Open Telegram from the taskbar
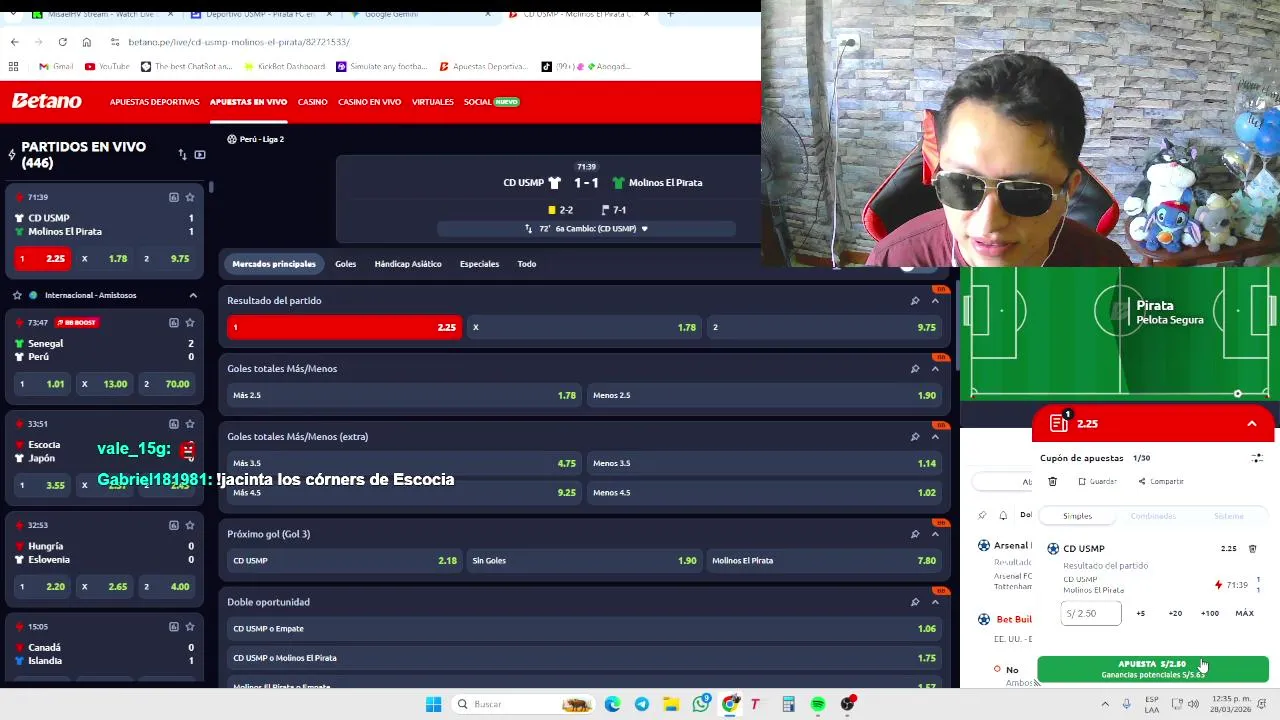 (x=641, y=704)
